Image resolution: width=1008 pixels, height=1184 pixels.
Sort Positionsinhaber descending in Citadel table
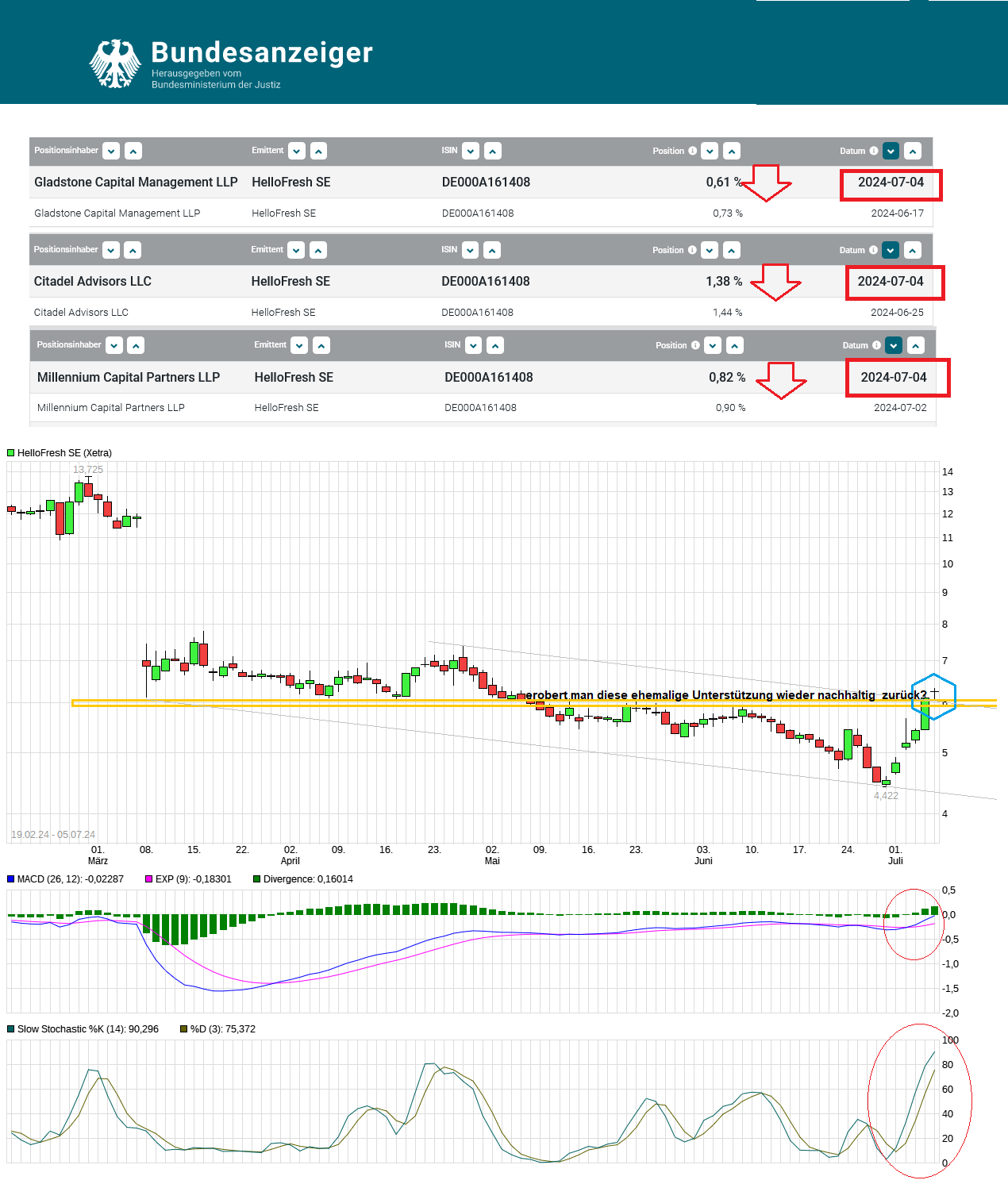(111, 250)
